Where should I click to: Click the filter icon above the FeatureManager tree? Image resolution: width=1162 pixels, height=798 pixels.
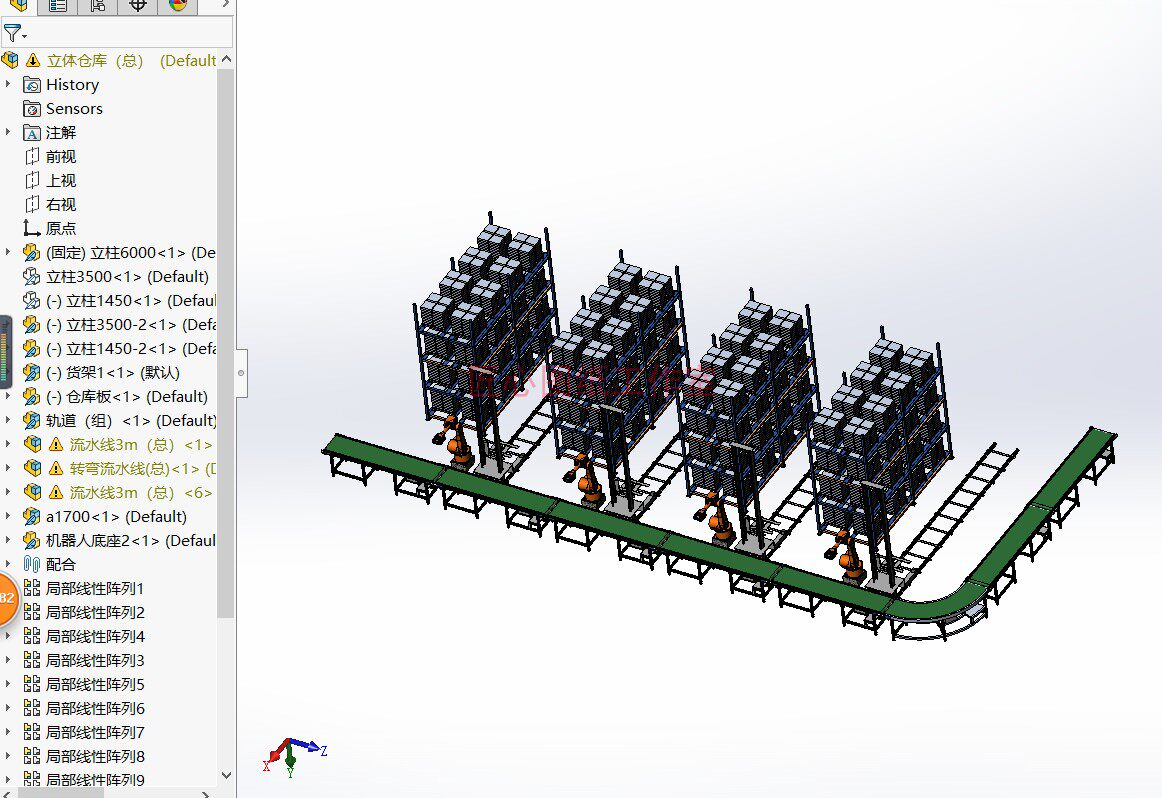(14, 32)
